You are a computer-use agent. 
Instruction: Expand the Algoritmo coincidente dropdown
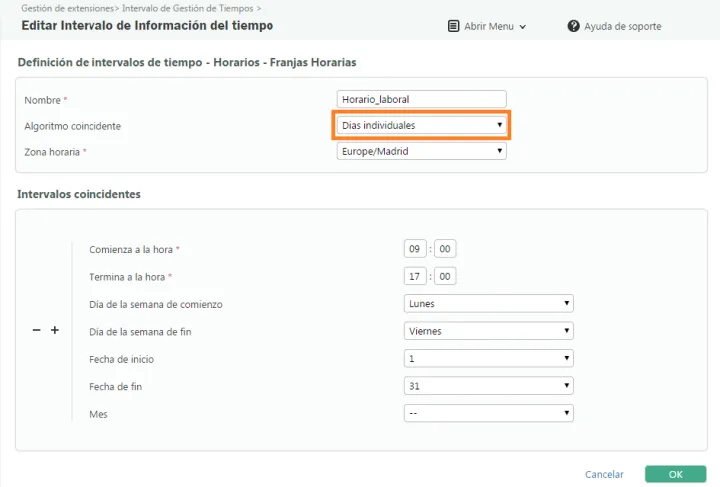pyautogui.click(x=422, y=125)
